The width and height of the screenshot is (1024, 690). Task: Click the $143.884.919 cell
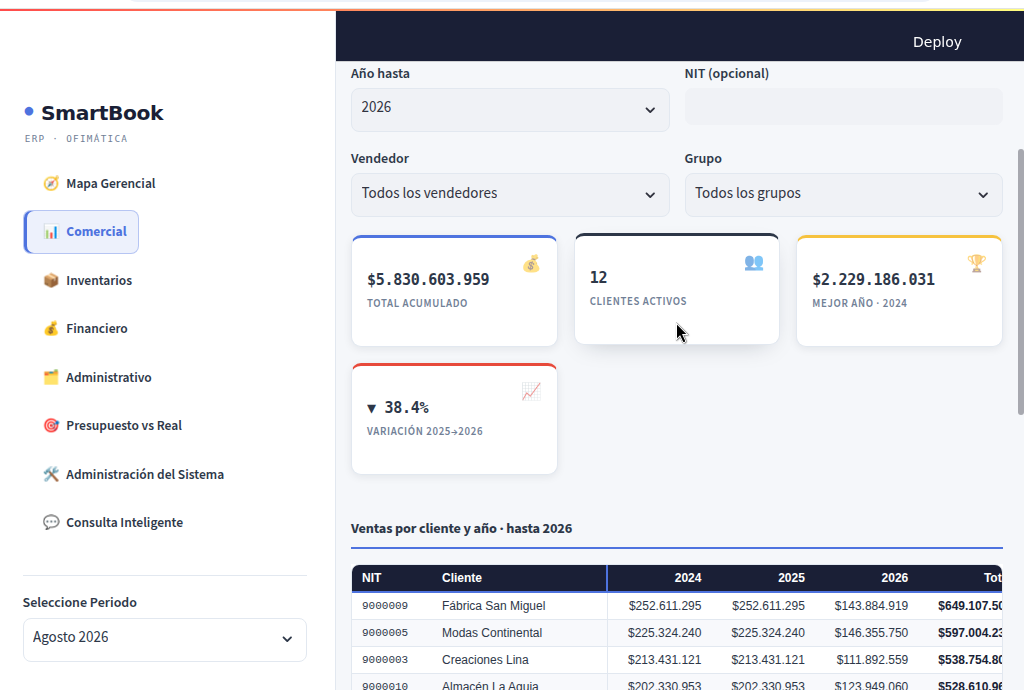pos(871,606)
